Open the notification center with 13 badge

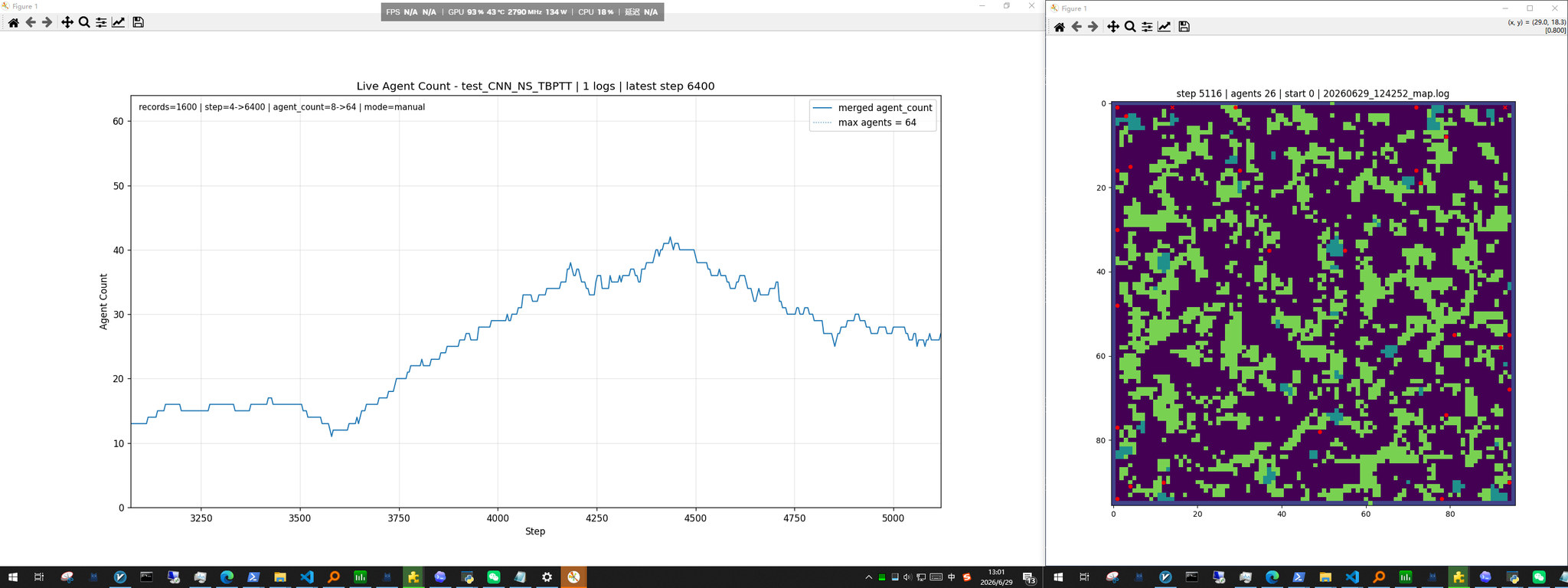point(1030,578)
